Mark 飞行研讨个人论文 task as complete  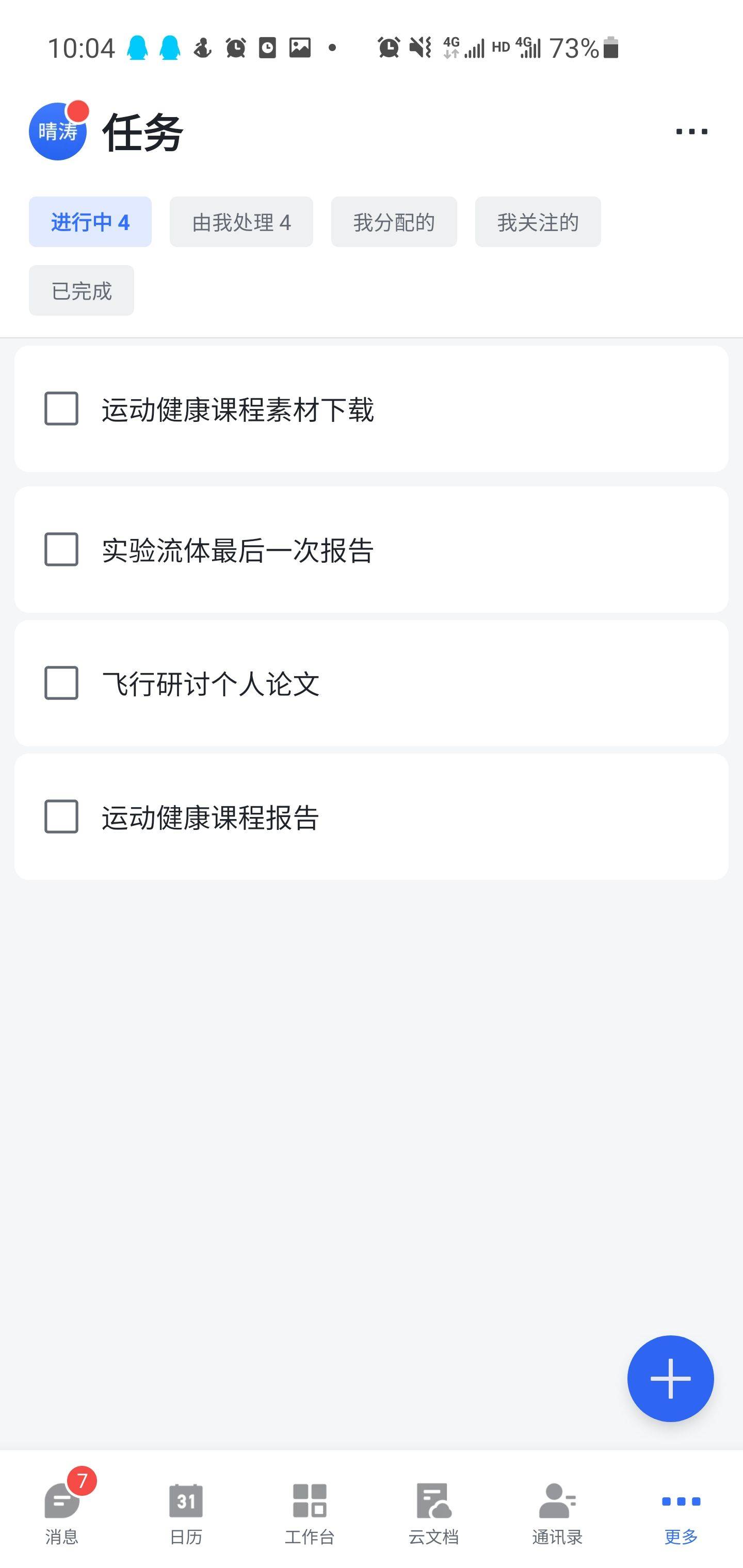(x=61, y=683)
